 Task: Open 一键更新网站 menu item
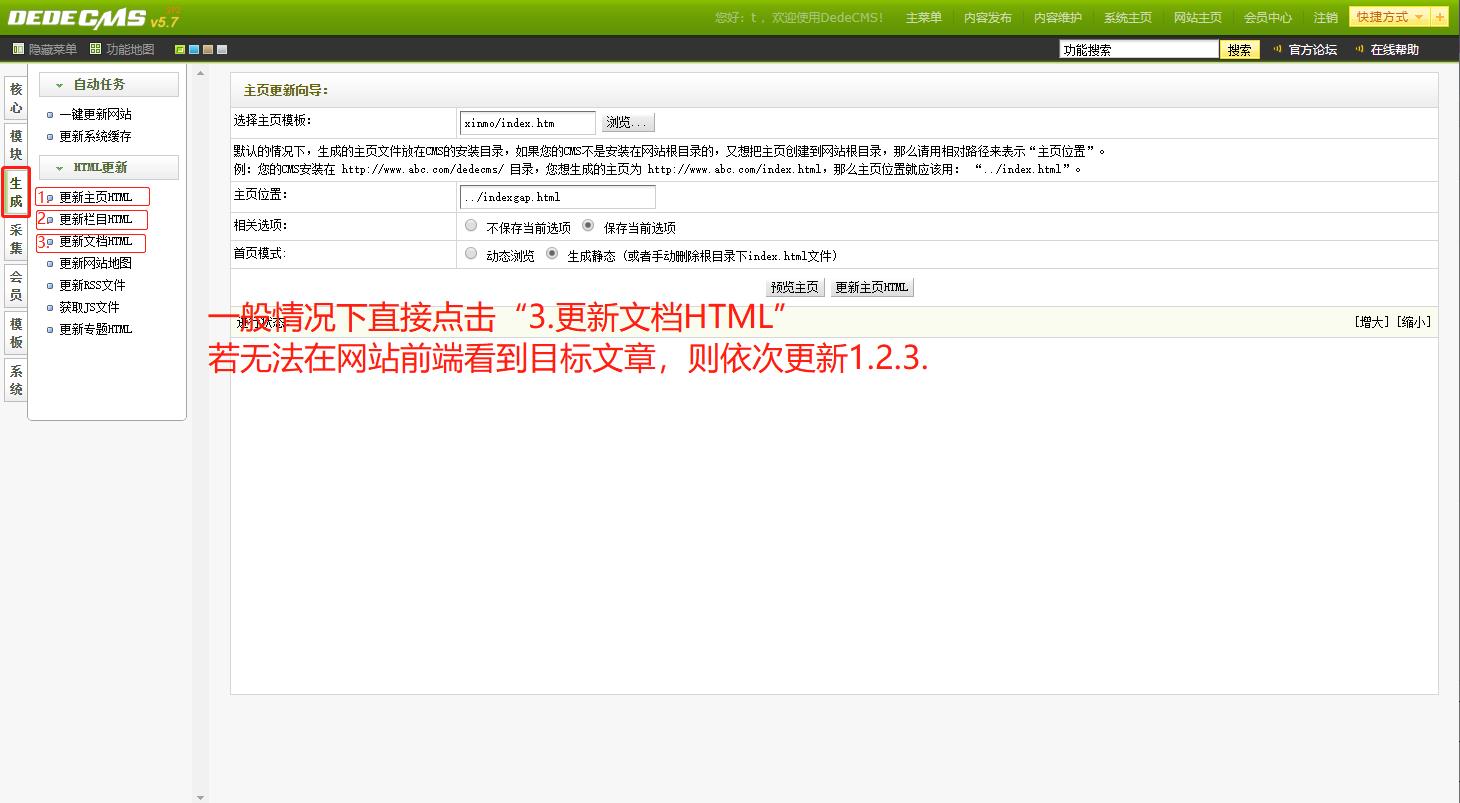95,114
